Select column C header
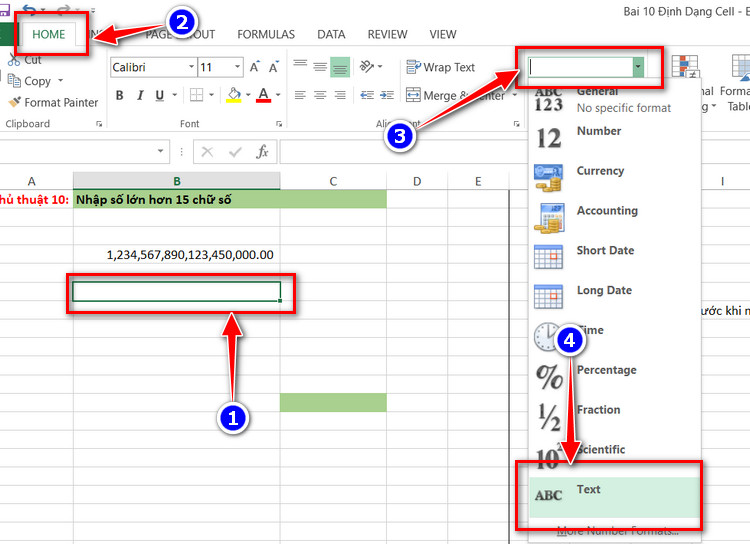Screen dimensions: 750x544 333,181
